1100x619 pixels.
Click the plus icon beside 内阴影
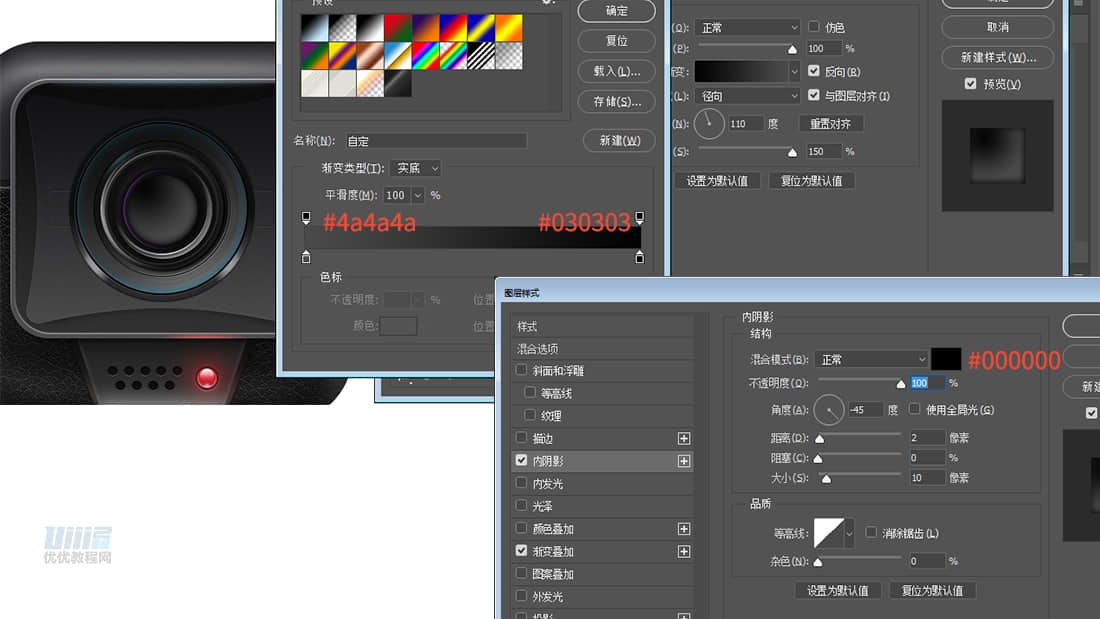pyautogui.click(x=684, y=461)
